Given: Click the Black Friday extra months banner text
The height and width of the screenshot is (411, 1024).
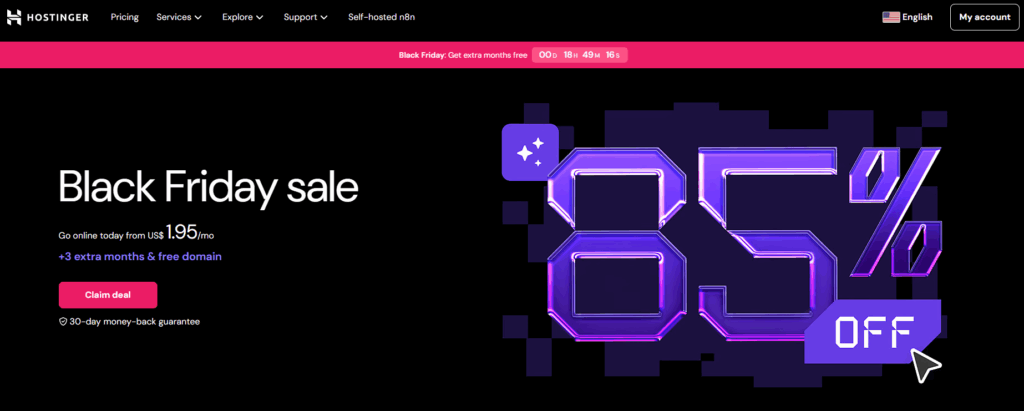Looking at the screenshot, I should pos(461,55).
